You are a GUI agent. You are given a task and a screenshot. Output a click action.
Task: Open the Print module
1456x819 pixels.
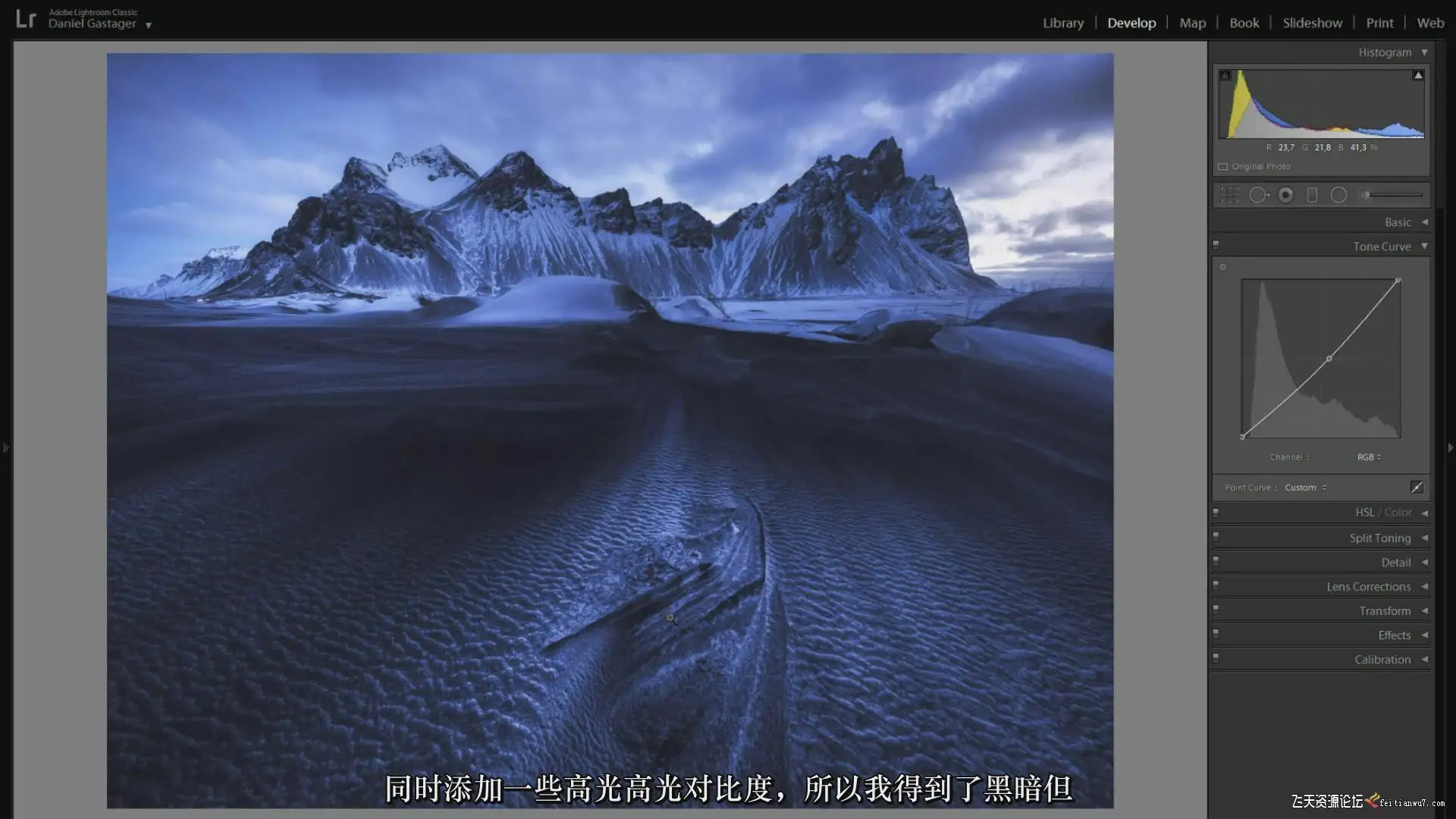click(1379, 23)
